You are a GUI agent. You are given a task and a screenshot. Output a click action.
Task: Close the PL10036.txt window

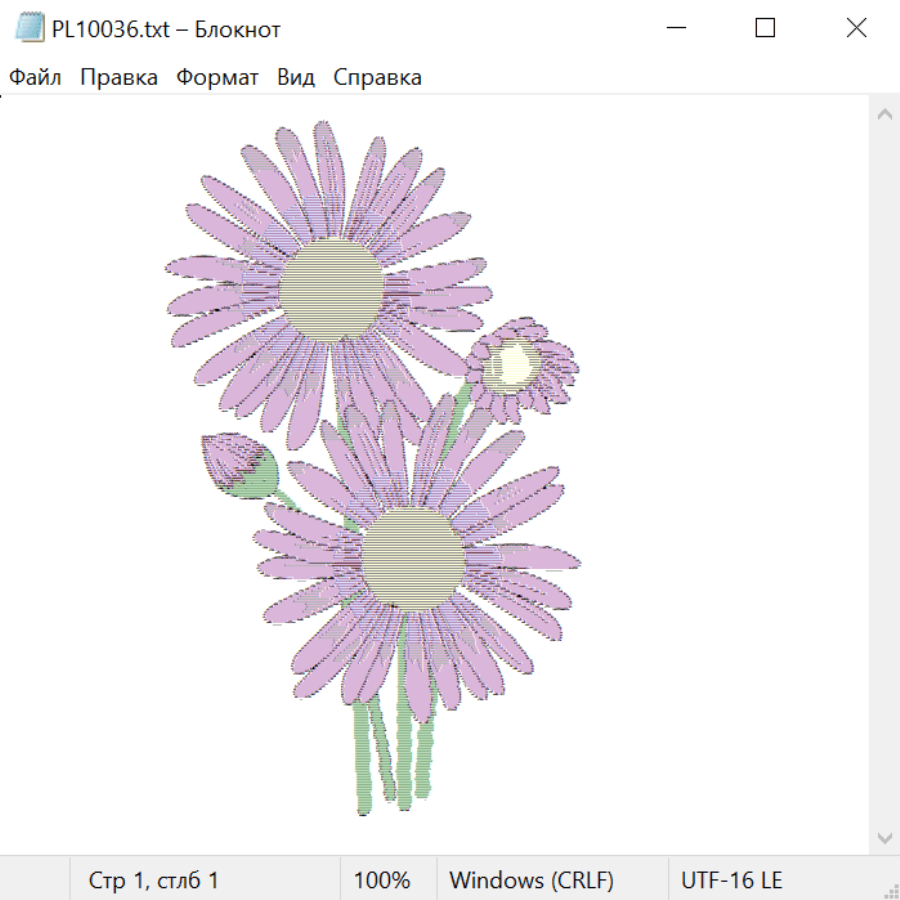pyautogui.click(x=856, y=28)
